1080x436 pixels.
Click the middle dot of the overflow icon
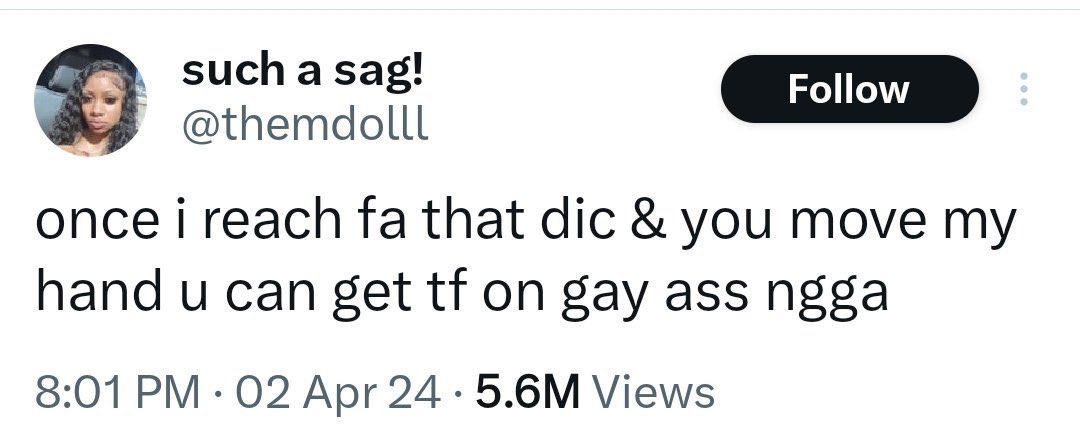(1024, 89)
